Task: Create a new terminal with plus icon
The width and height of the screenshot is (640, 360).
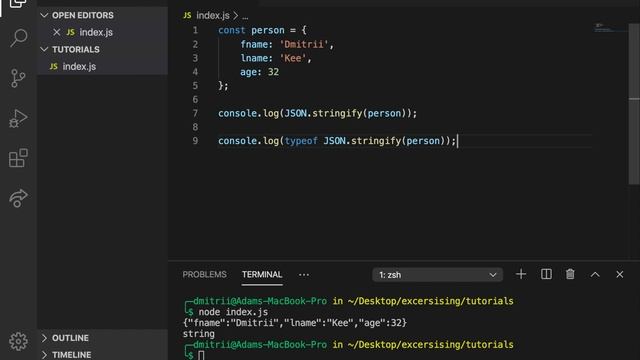Action: click(521, 274)
